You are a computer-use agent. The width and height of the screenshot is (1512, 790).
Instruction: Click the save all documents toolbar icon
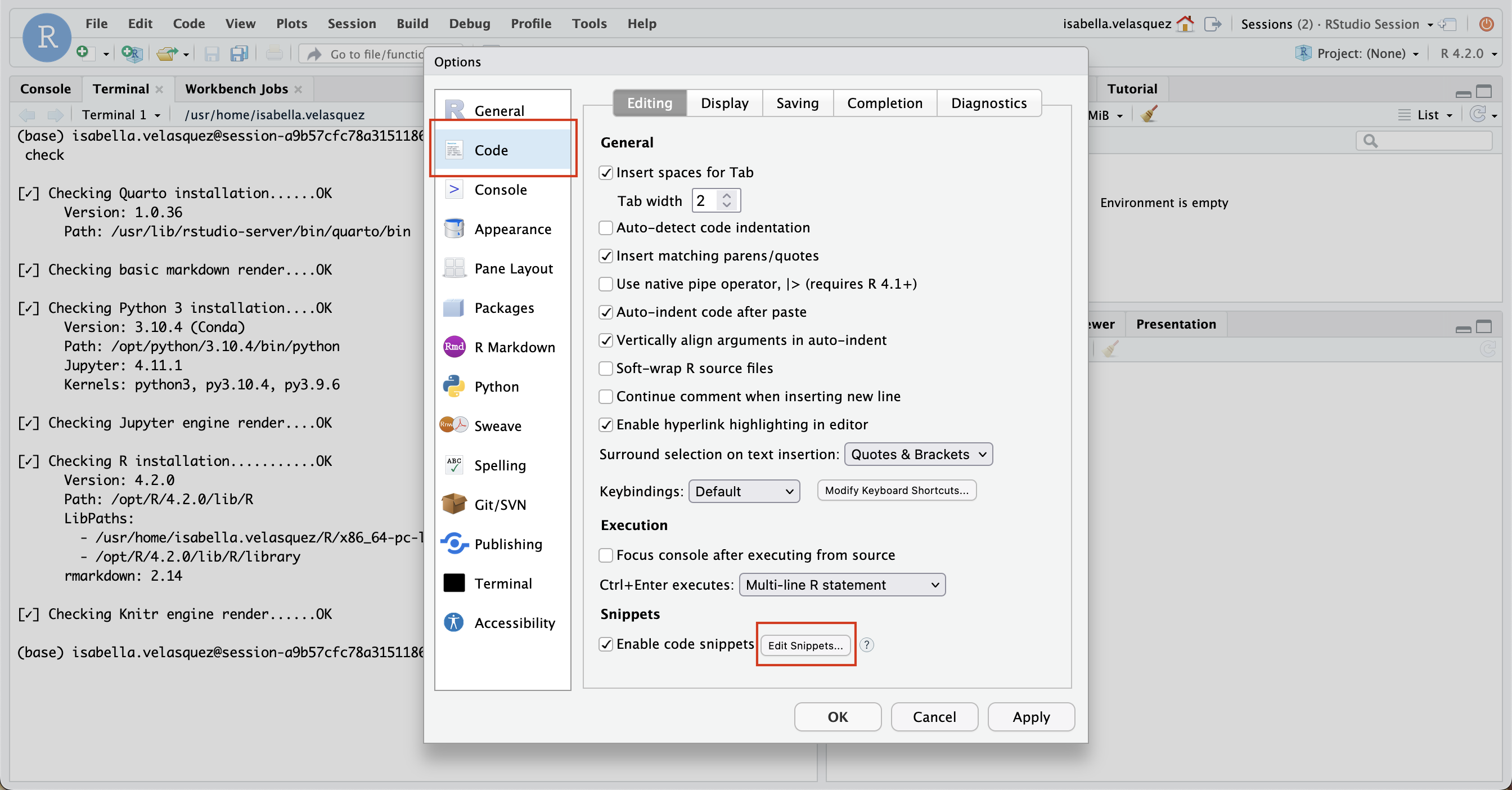tap(239, 54)
